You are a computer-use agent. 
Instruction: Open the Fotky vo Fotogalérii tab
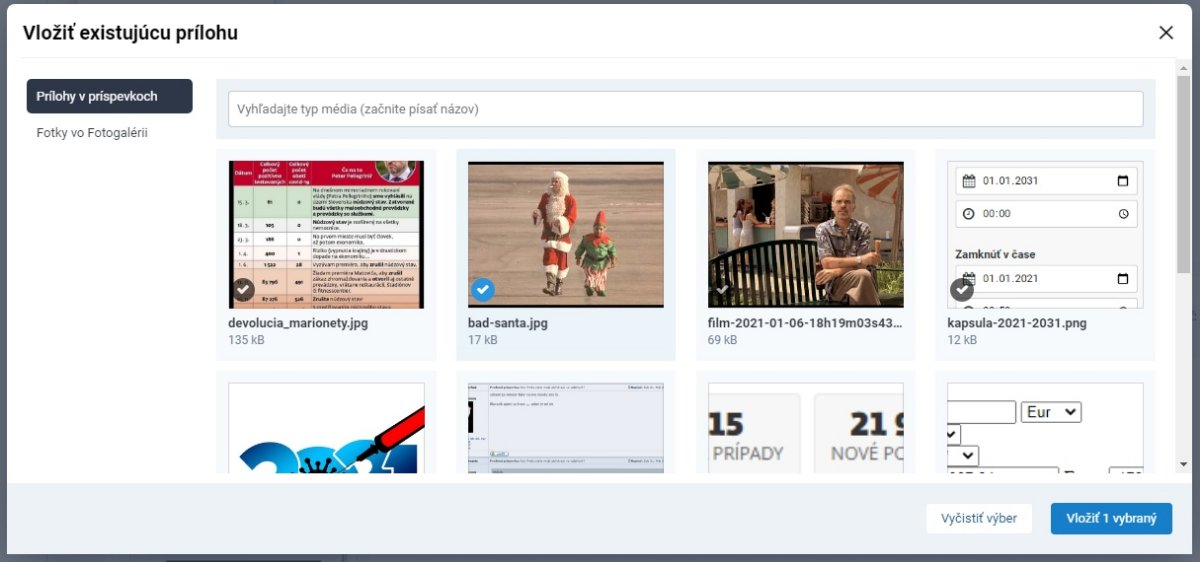[92, 132]
